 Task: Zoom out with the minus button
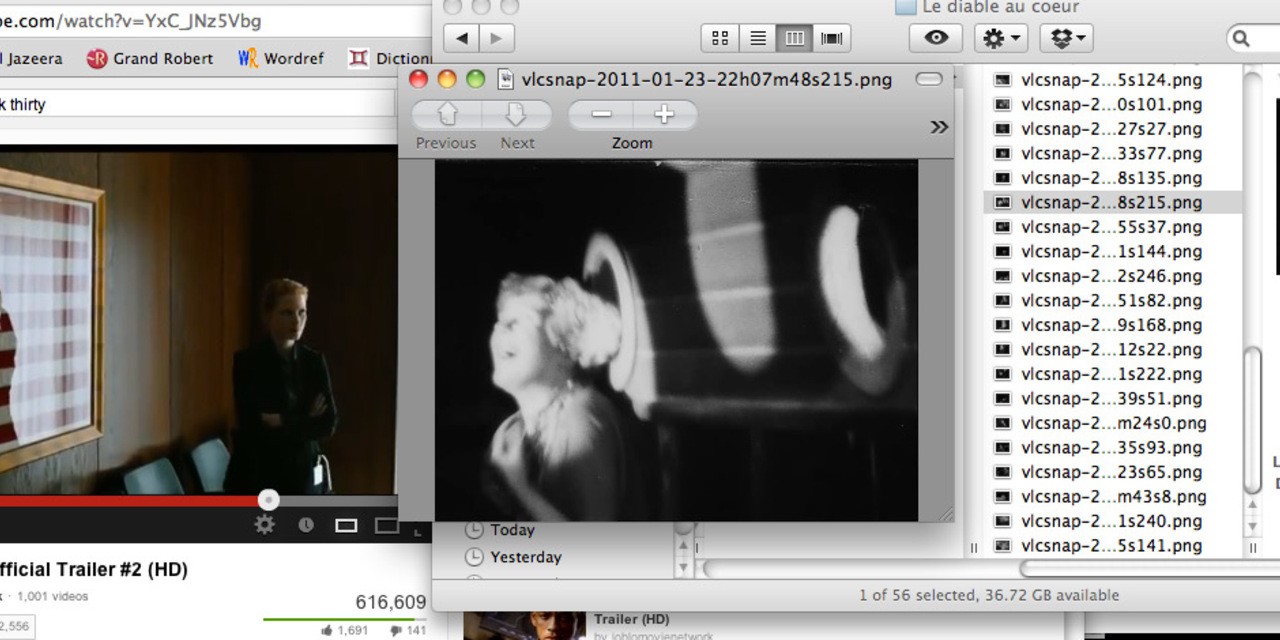pyautogui.click(x=601, y=115)
